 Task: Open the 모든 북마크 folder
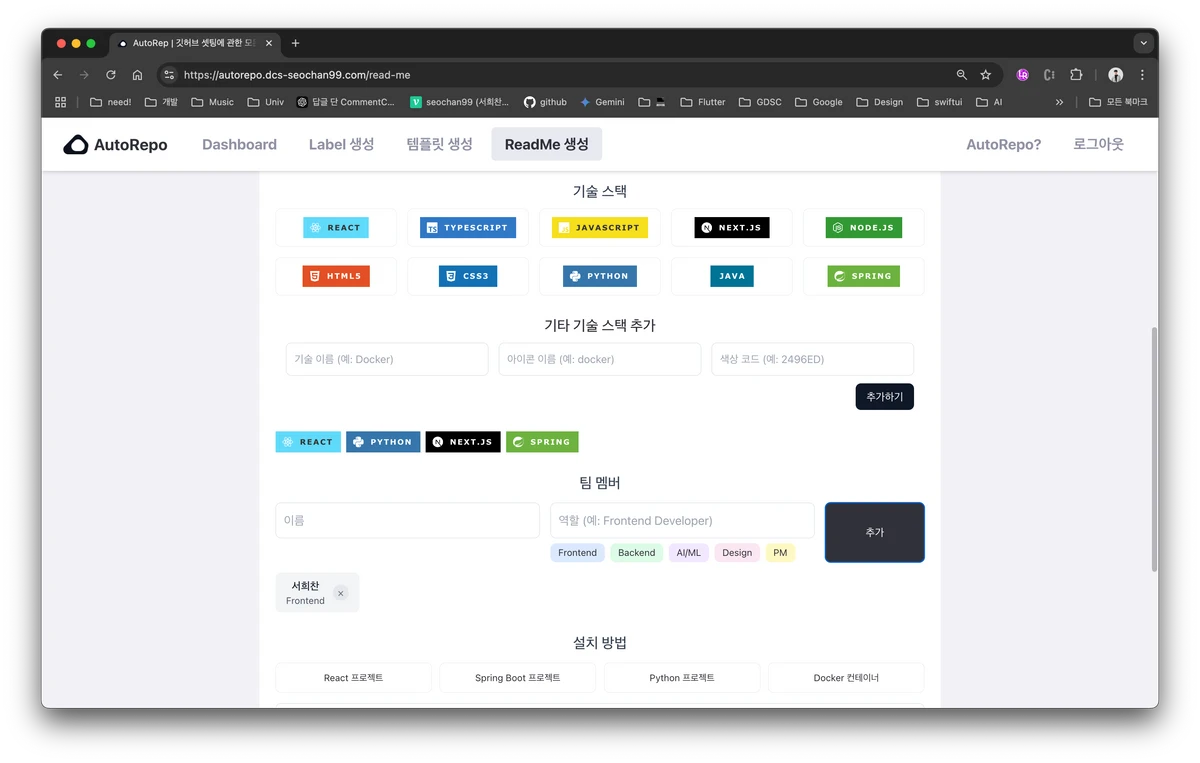(1118, 102)
